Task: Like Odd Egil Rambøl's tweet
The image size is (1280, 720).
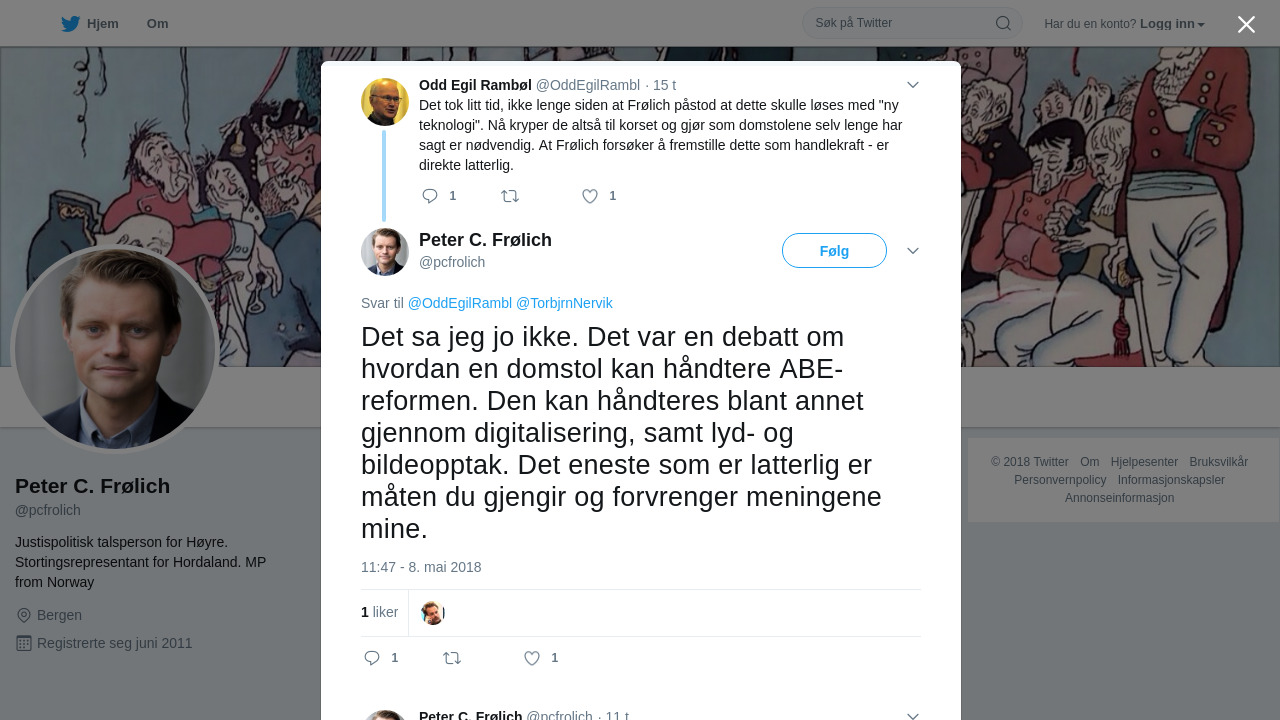Action: pyautogui.click(x=590, y=196)
